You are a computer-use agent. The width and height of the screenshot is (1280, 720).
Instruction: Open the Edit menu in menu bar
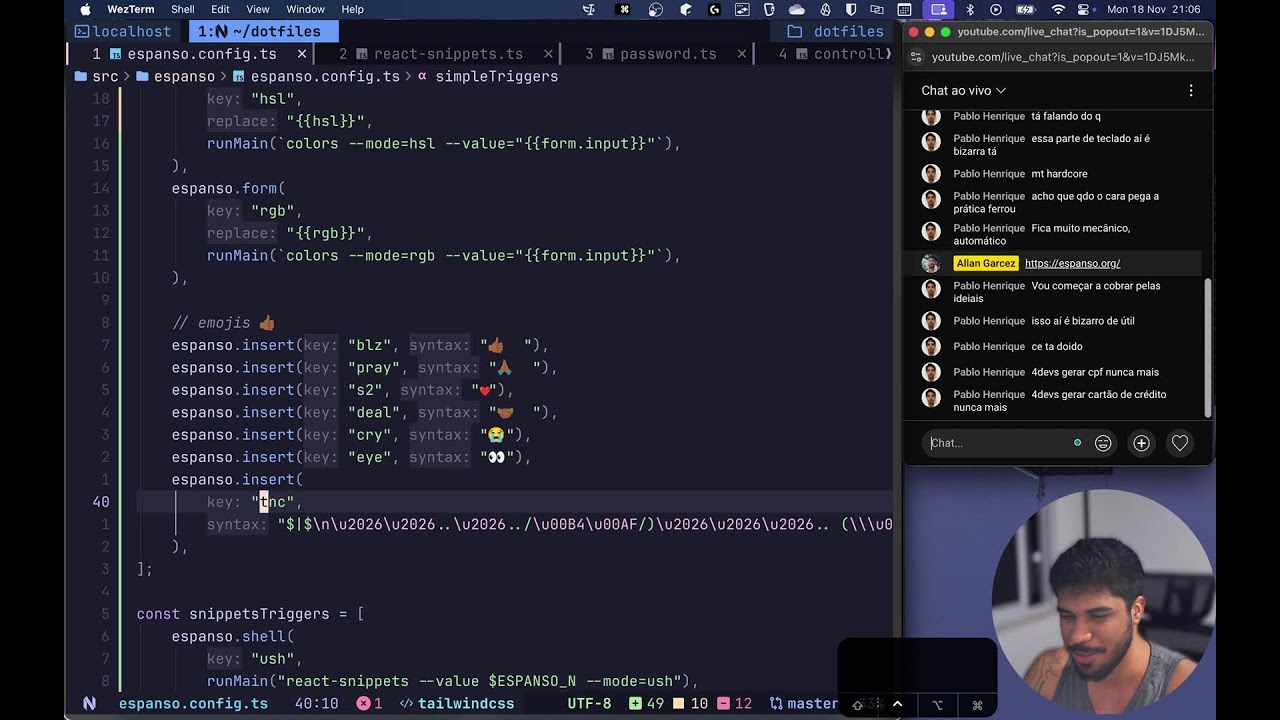(220, 9)
